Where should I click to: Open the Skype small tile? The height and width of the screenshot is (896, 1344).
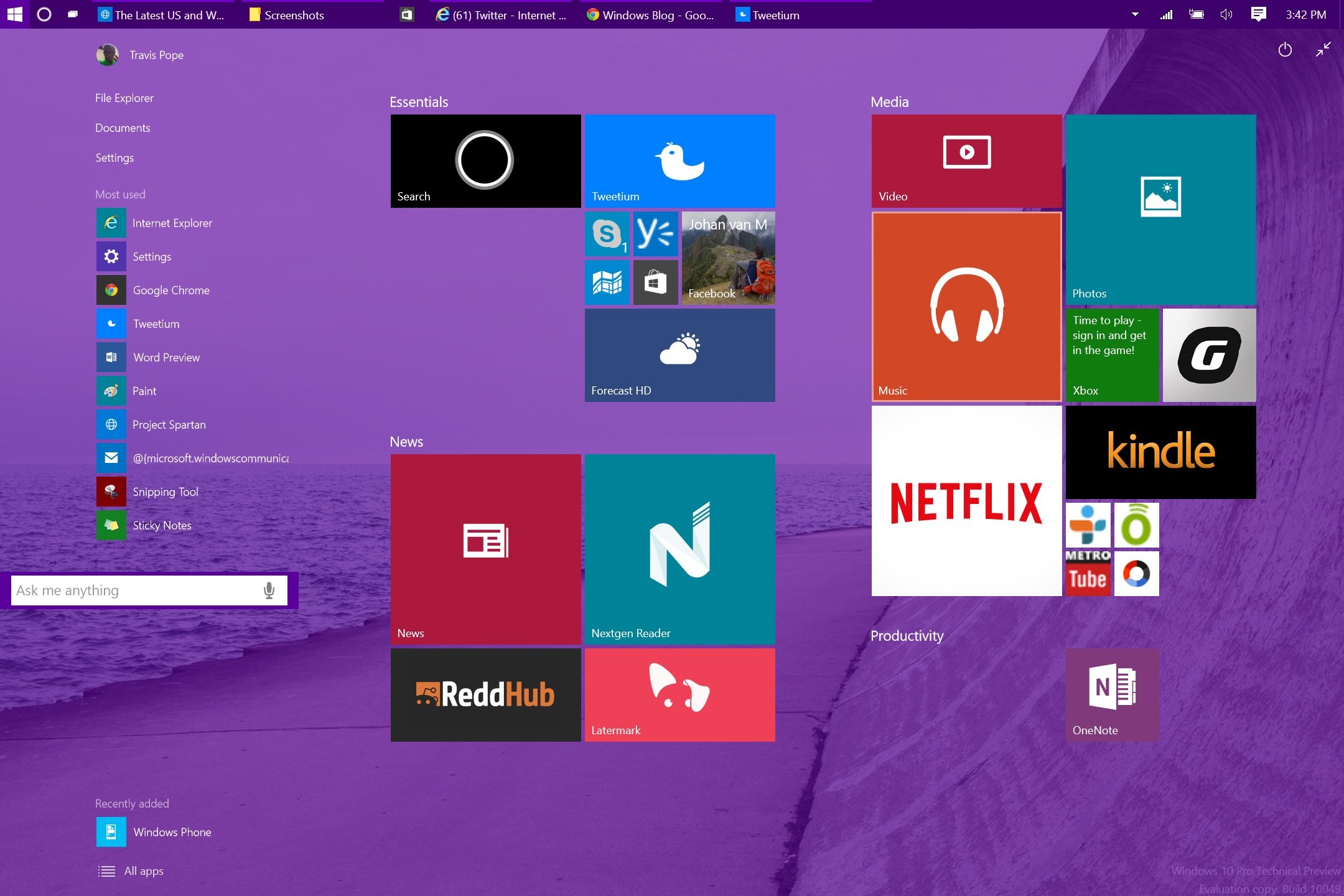[x=607, y=234]
